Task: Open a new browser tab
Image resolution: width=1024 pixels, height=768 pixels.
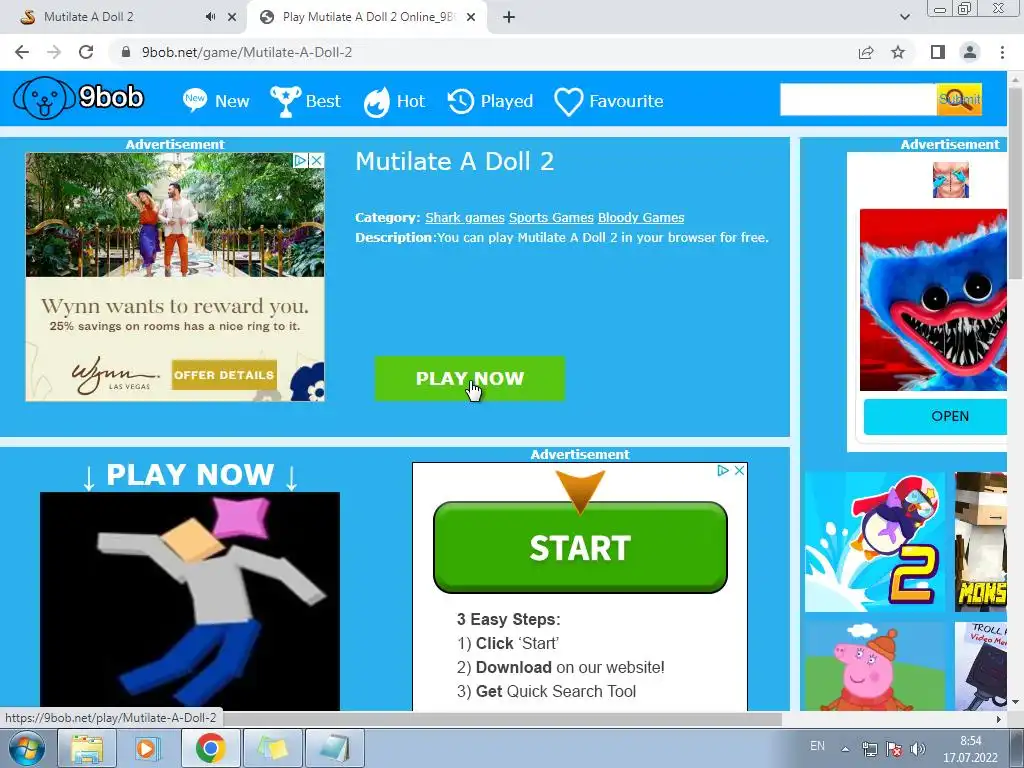Action: (x=509, y=18)
